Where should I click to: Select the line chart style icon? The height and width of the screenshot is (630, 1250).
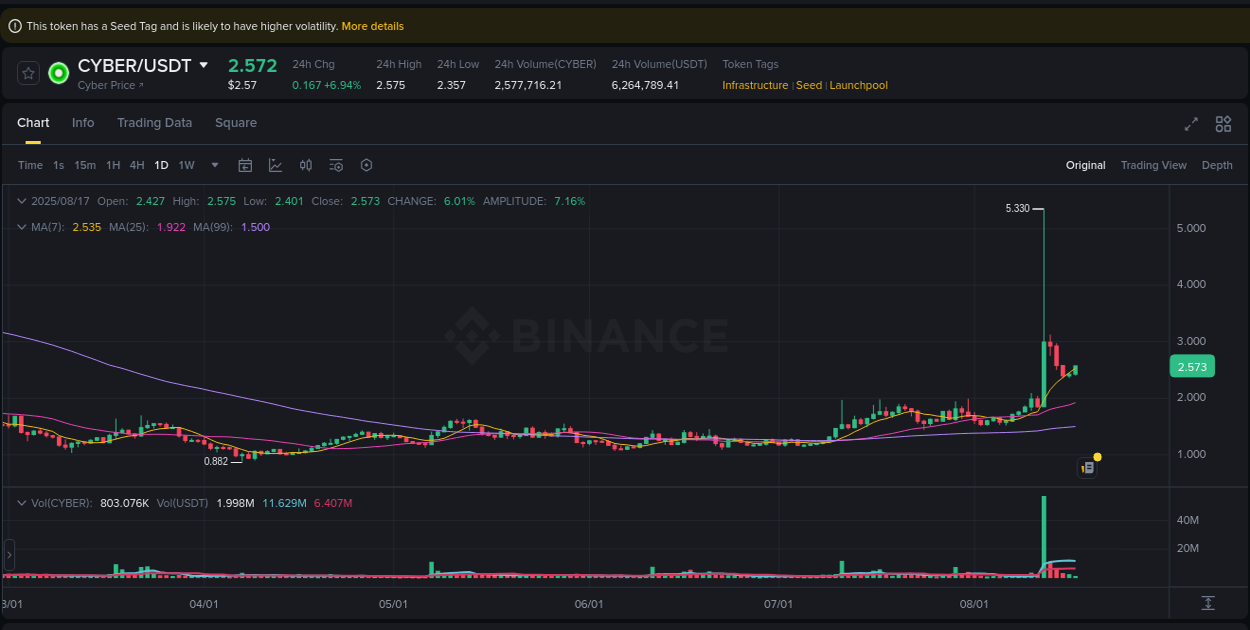coord(275,164)
